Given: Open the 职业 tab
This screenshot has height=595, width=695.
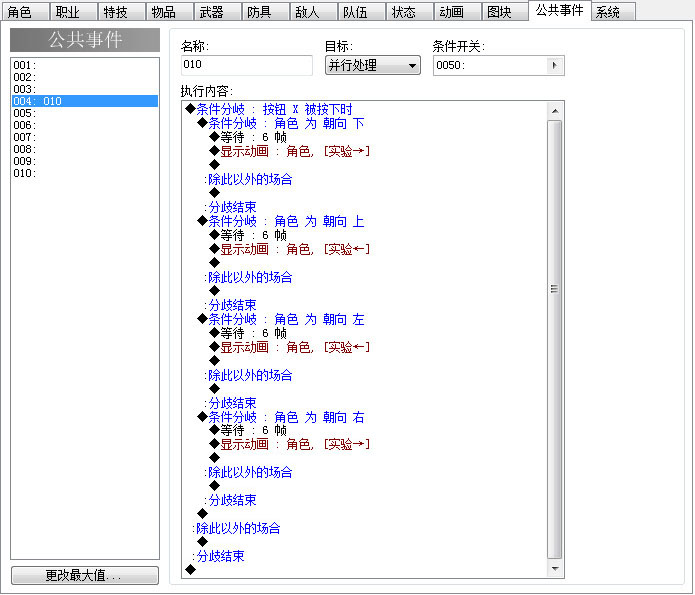Looking at the screenshot, I should 73,12.
